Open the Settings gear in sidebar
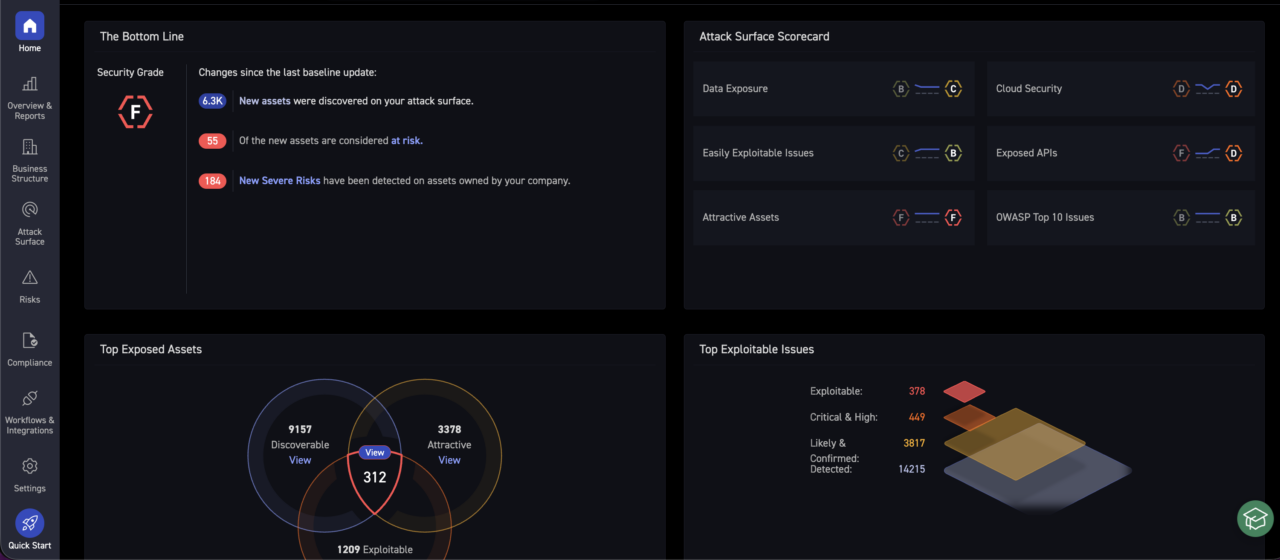Viewport: 1280px width, 560px height. pyautogui.click(x=29, y=467)
